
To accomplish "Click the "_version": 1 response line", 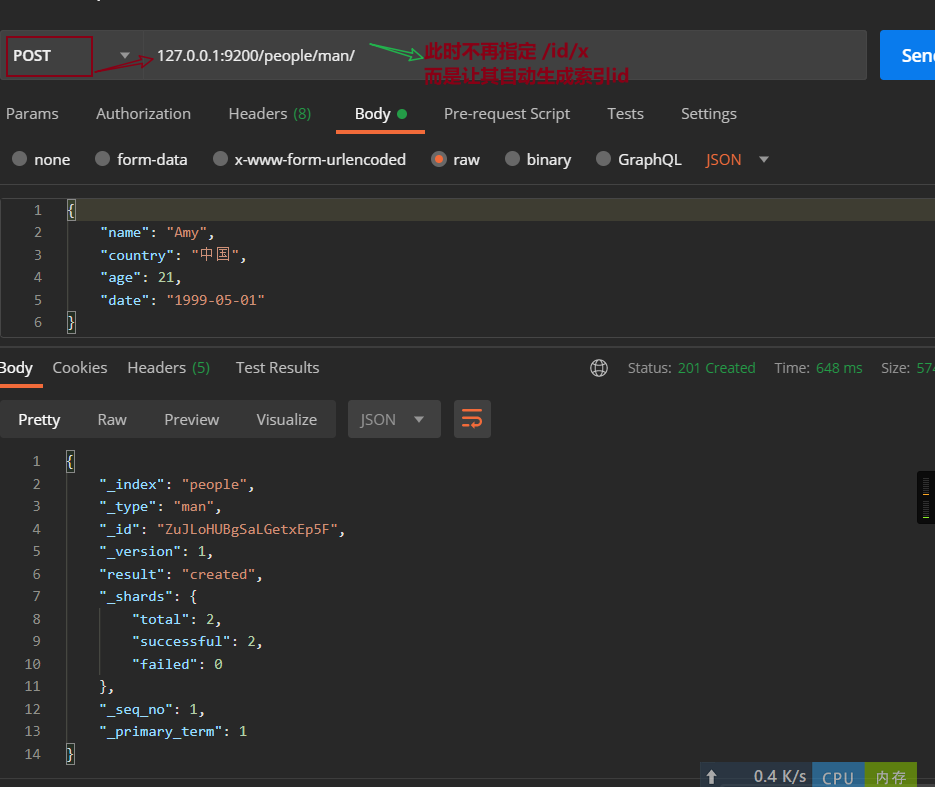I will pyautogui.click(x=156, y=551).
